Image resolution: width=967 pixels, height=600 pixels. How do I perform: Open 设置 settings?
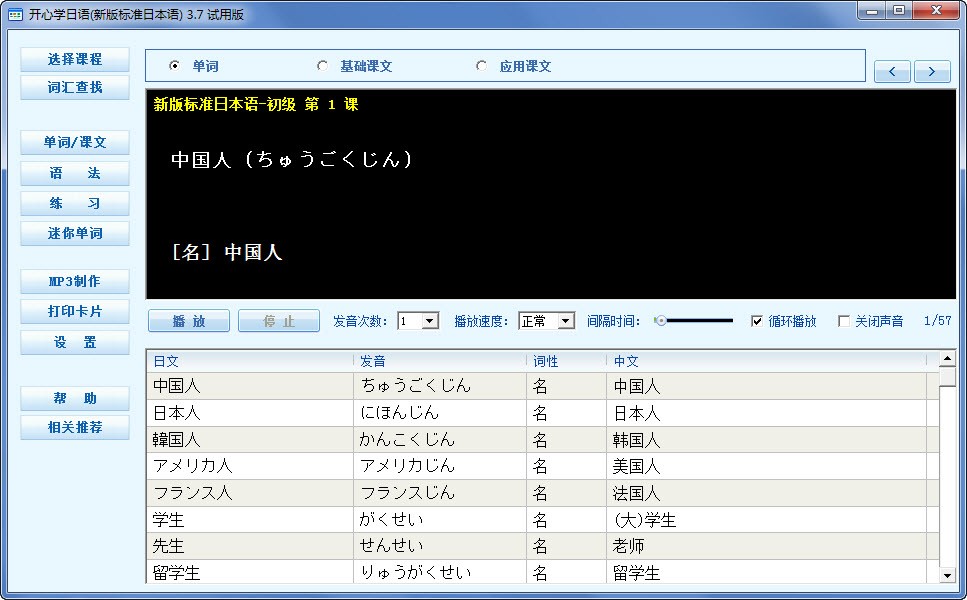click(75, 342)
